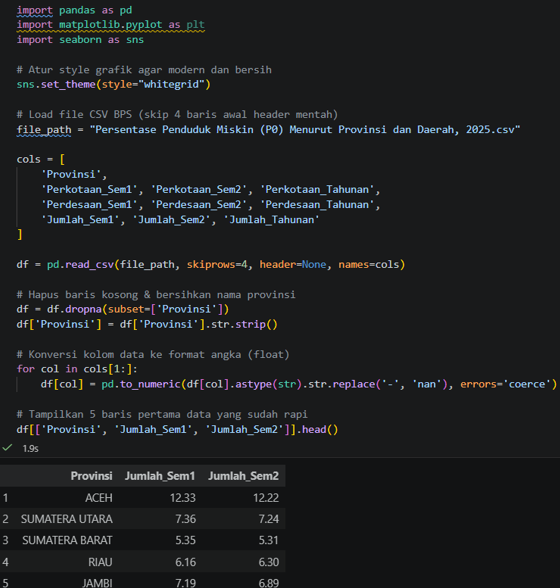Click the value 5.31 in table
Image resolution: width=560 pixels, height=588 pixels.
pos(269,540)
